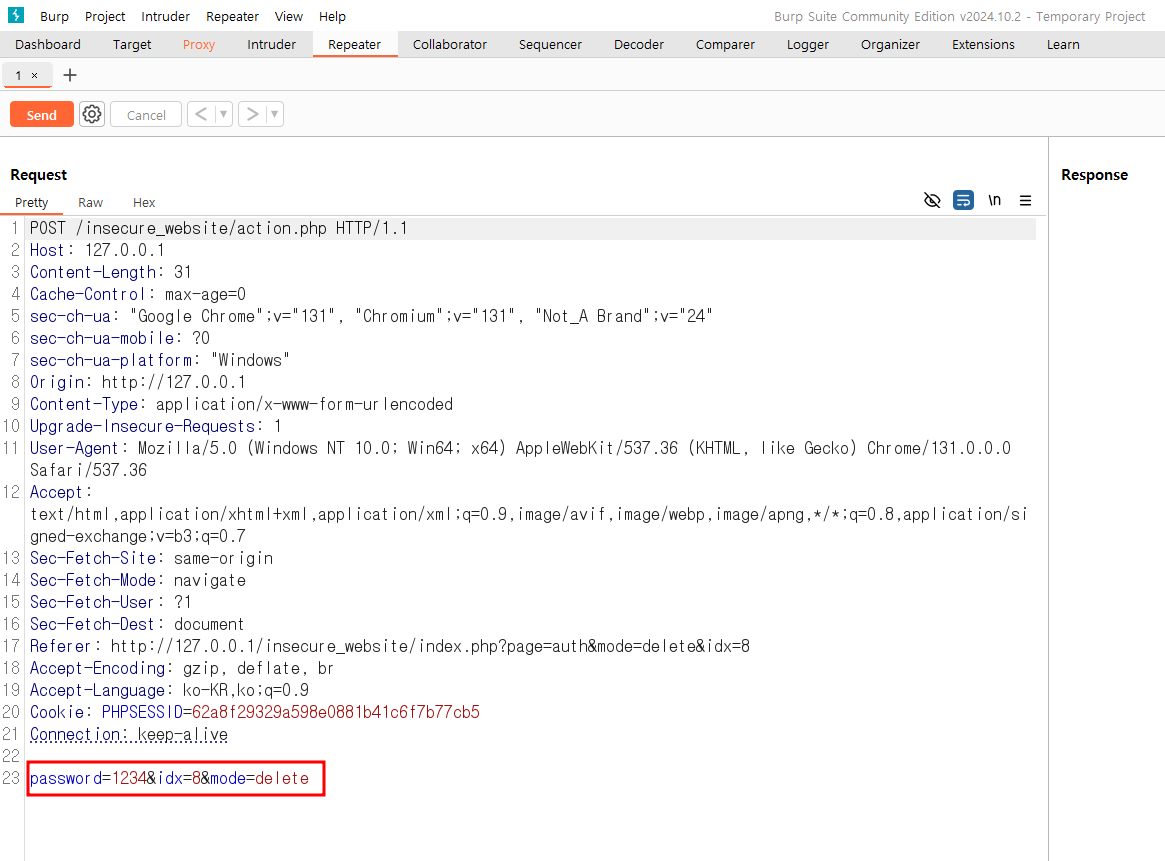Click the Host: 127.0.0.1 header line
Screen dimensions: 1165x861
coord(97,250)
